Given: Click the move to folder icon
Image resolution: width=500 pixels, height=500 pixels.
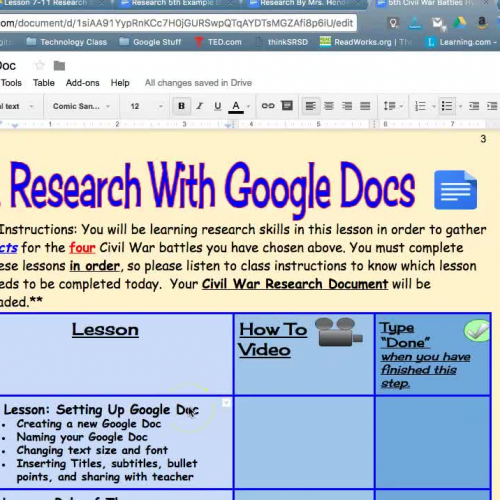Looking at the screenshot, I should pyautogui.click(x=59, y=66).
